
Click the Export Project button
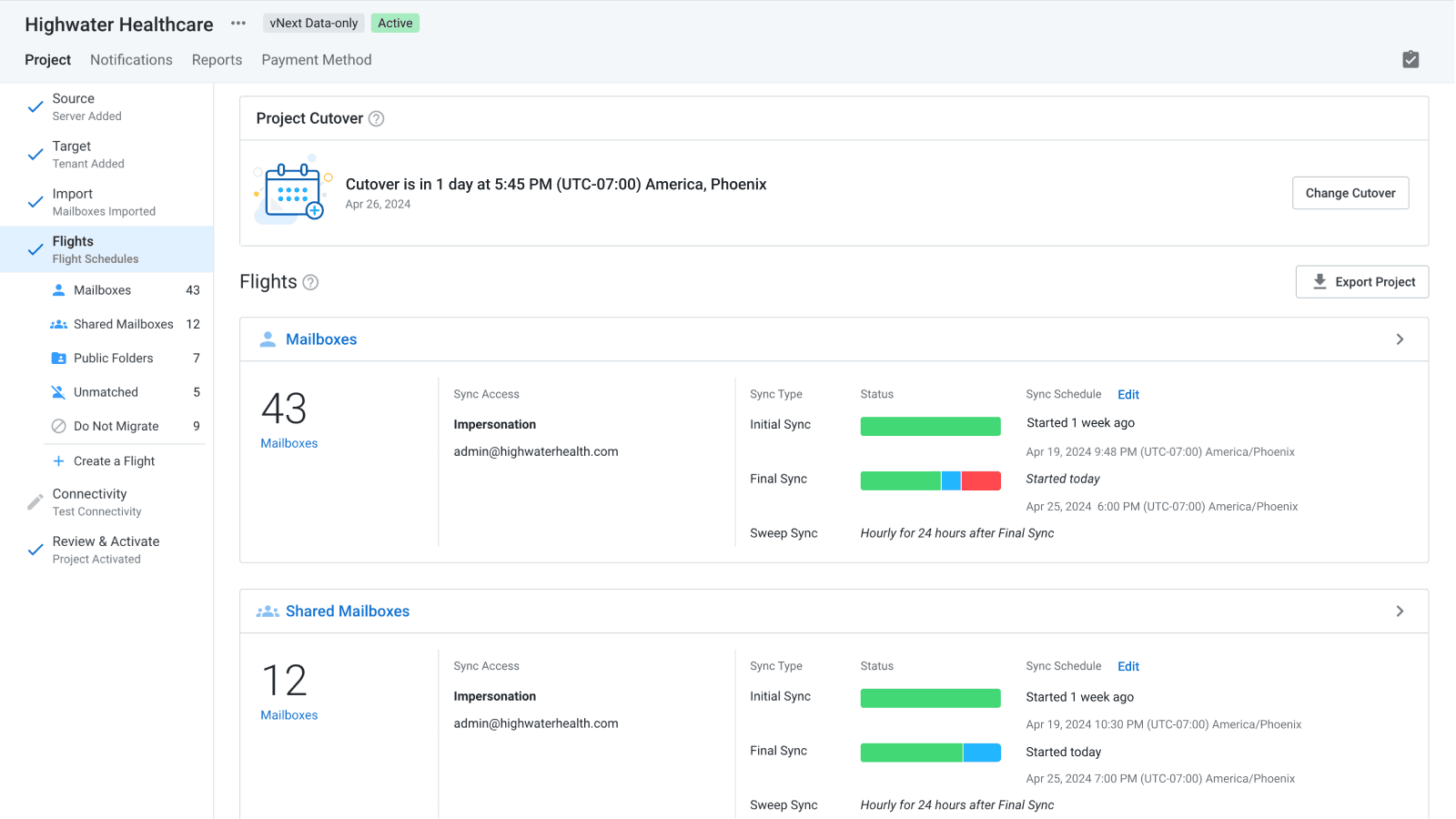click(x=1362, y=282)
